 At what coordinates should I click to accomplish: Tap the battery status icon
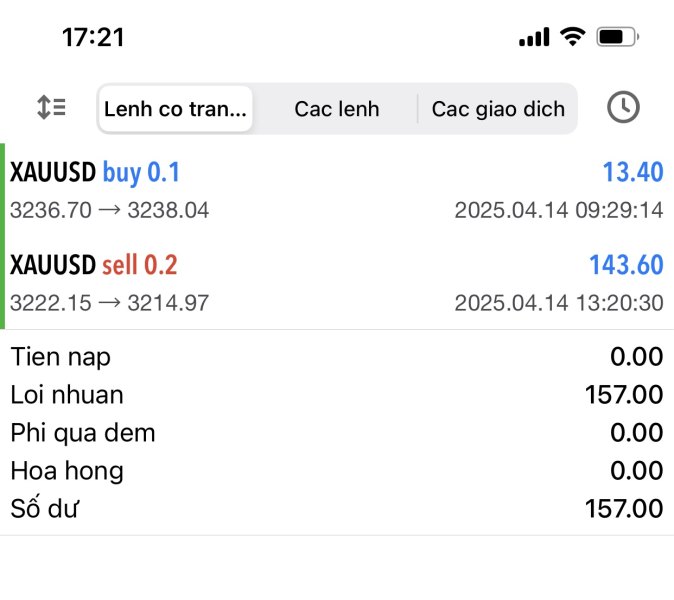(x=616, y=37)
